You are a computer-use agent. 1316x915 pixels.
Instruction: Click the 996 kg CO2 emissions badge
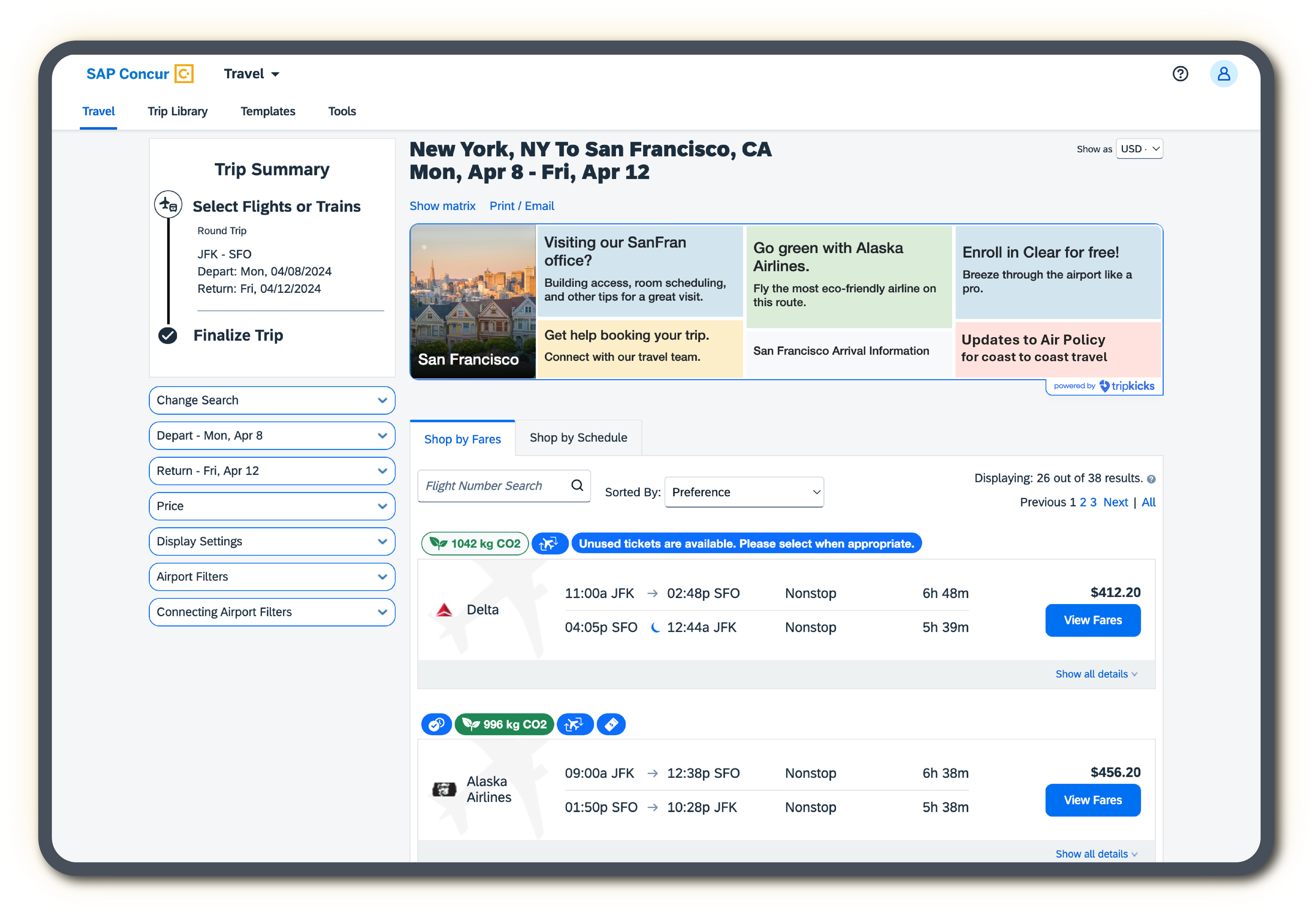pos(504,724)
